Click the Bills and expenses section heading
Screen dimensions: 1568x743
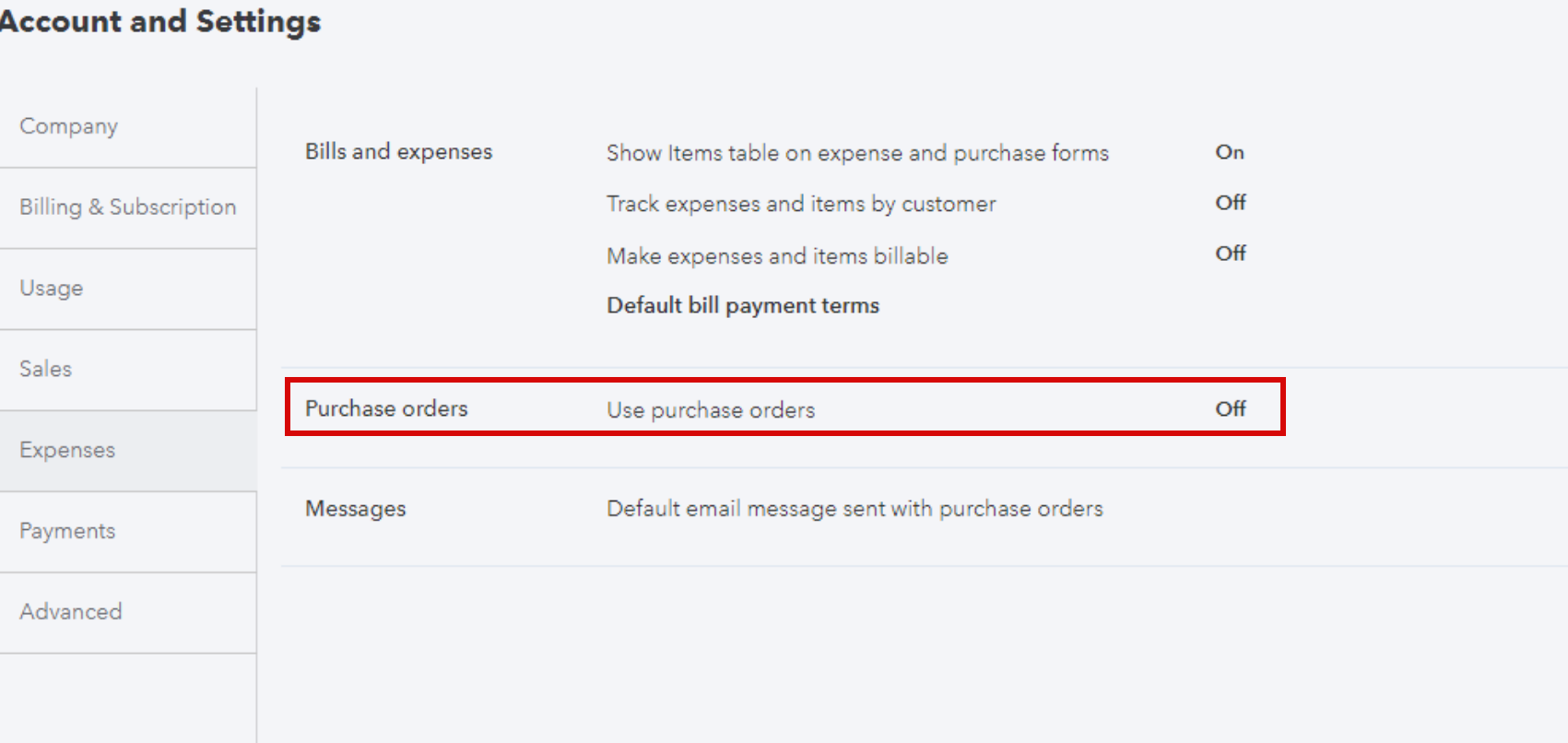coord(398,151)
